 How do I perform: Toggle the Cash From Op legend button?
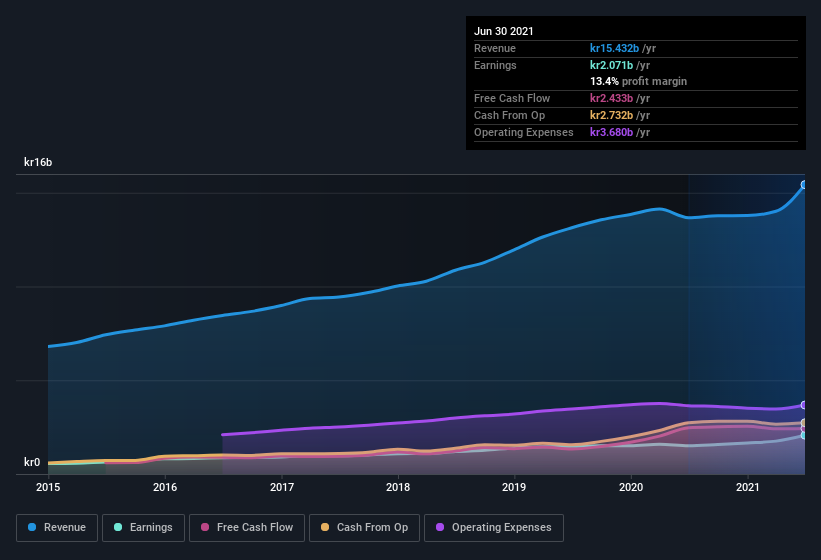coord(364,528)
